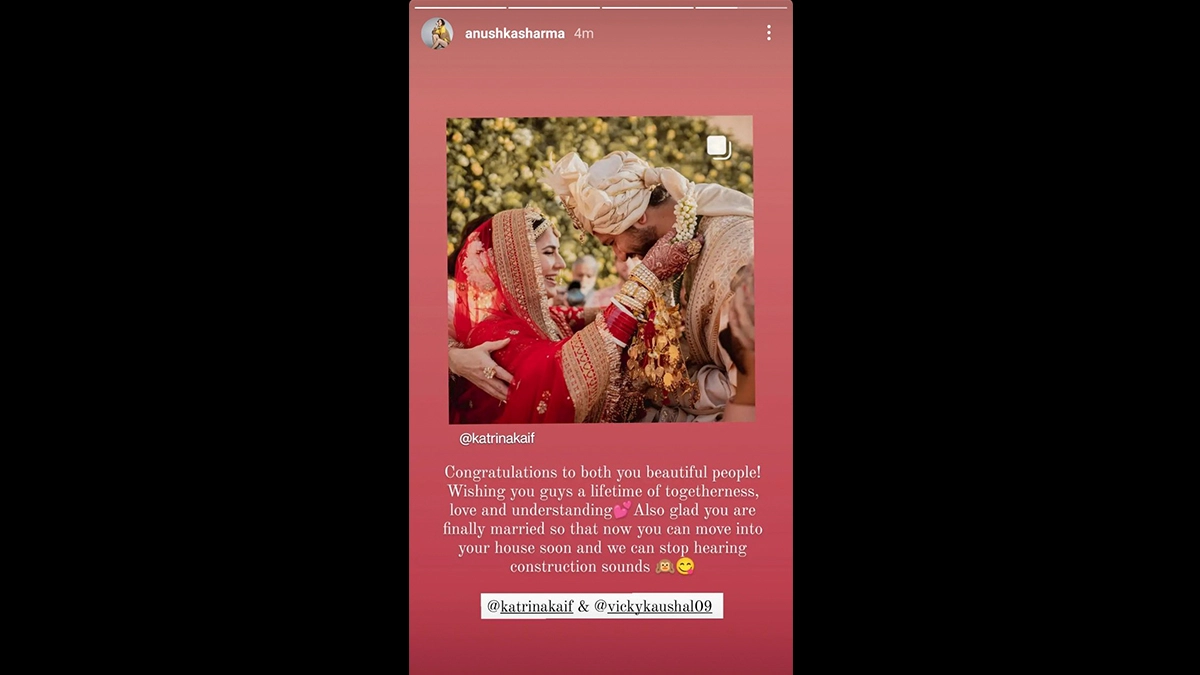1200x675 pixels.
Task: Click the yum face emoji
Action: pos(685,566)
